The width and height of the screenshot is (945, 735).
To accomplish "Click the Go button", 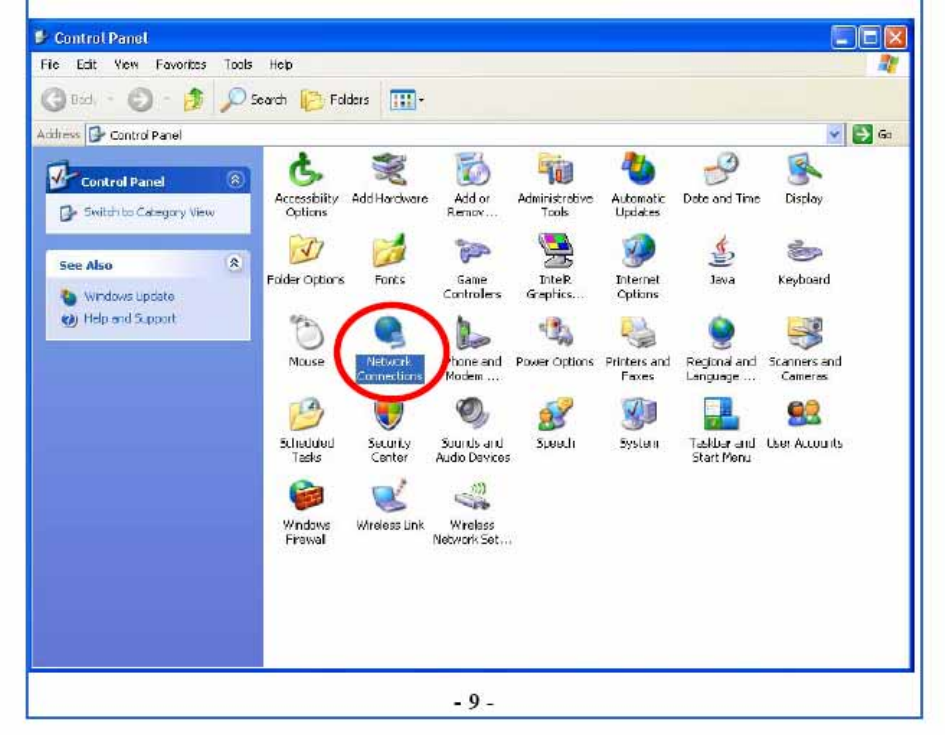I will click(872, 134).
